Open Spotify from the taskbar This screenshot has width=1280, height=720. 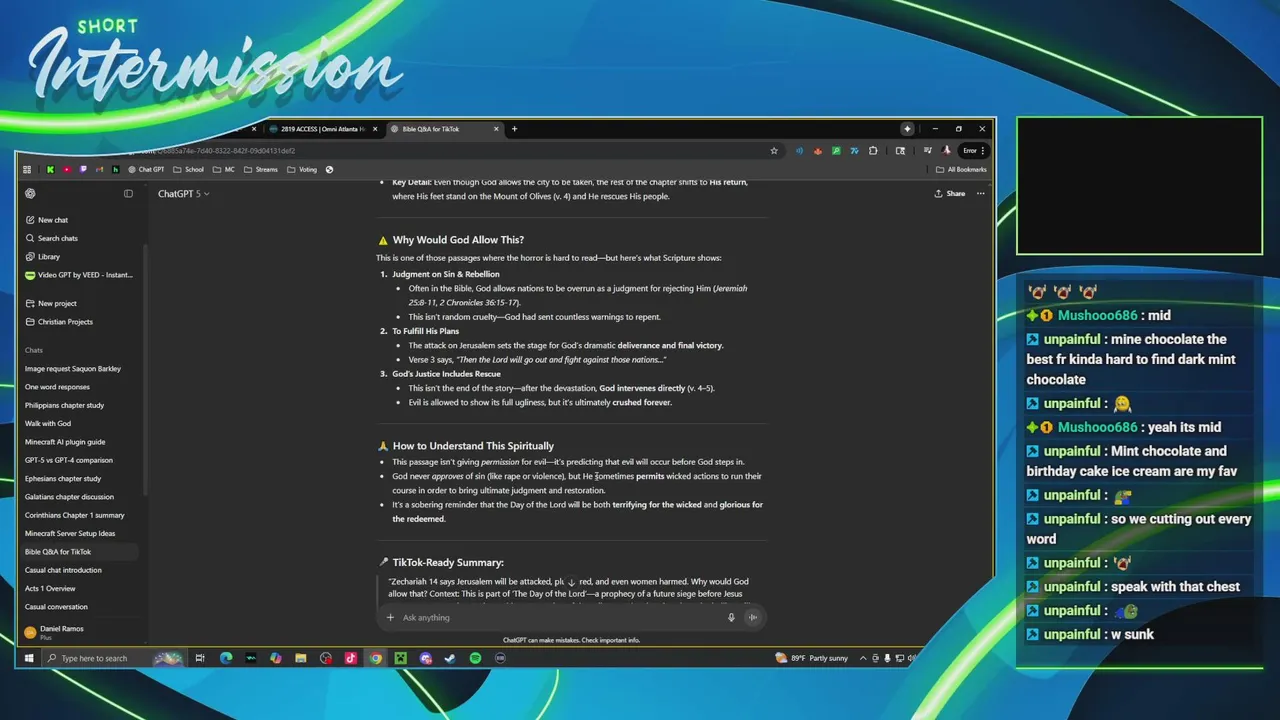click(x=475, y=658)
